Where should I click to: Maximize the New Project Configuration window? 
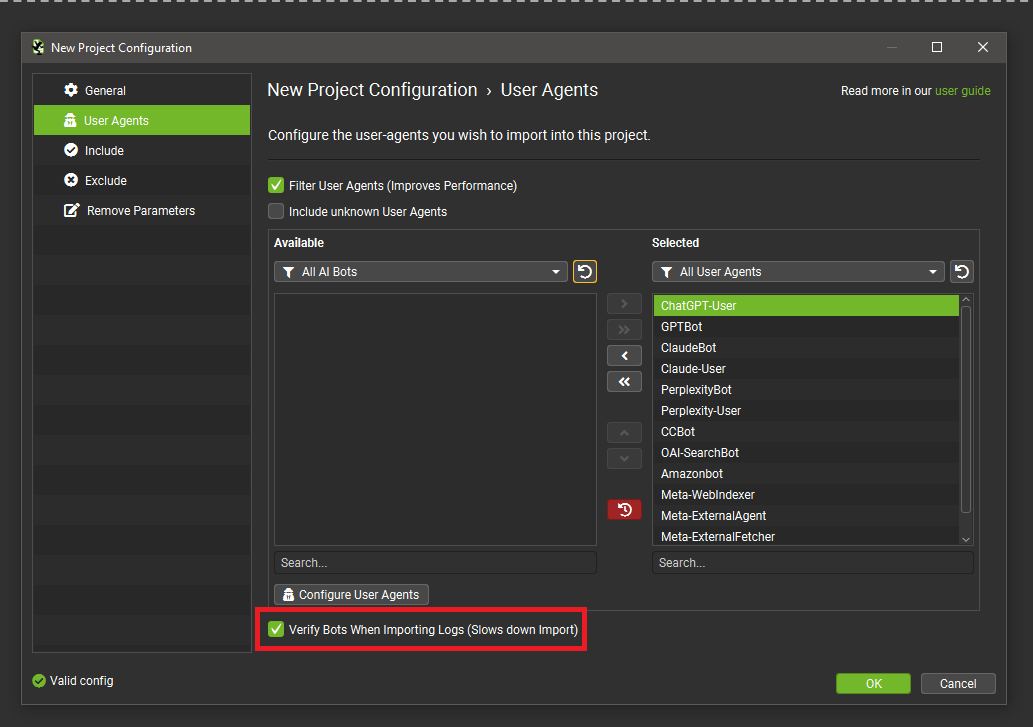tap(936, 47)
